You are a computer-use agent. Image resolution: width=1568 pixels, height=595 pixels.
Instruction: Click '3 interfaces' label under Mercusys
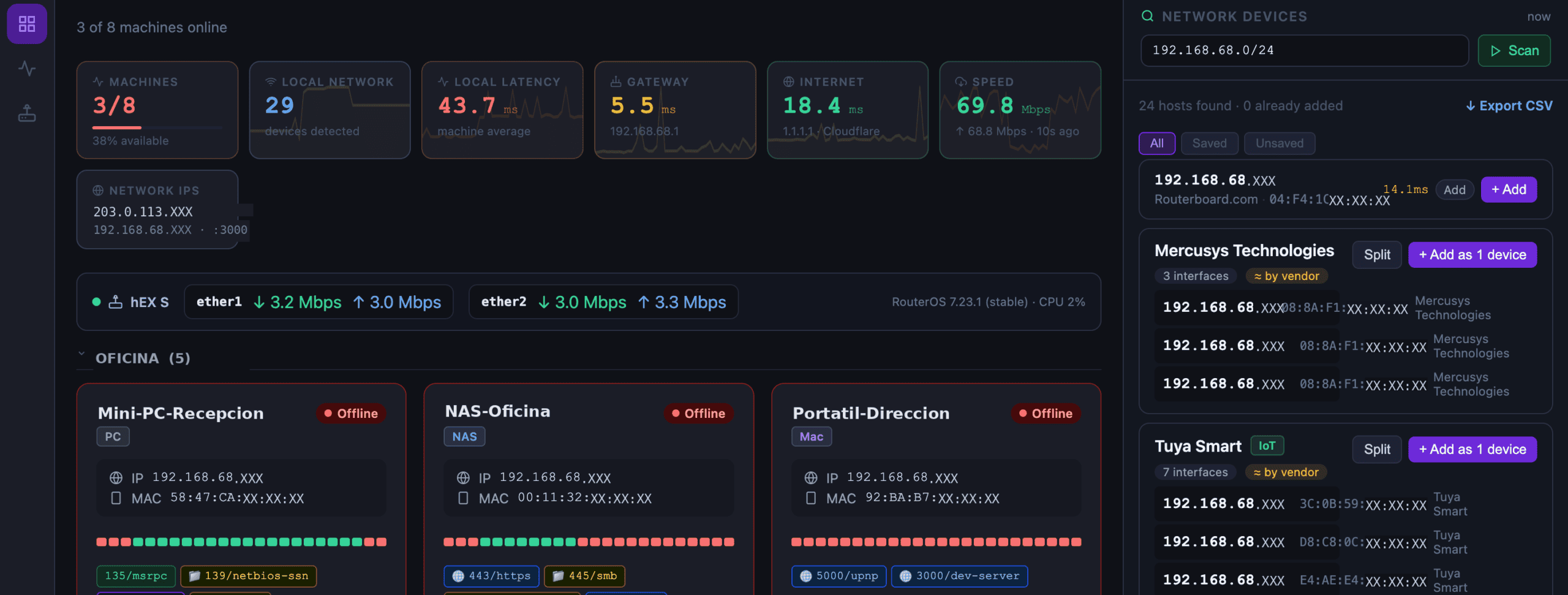1196,276
